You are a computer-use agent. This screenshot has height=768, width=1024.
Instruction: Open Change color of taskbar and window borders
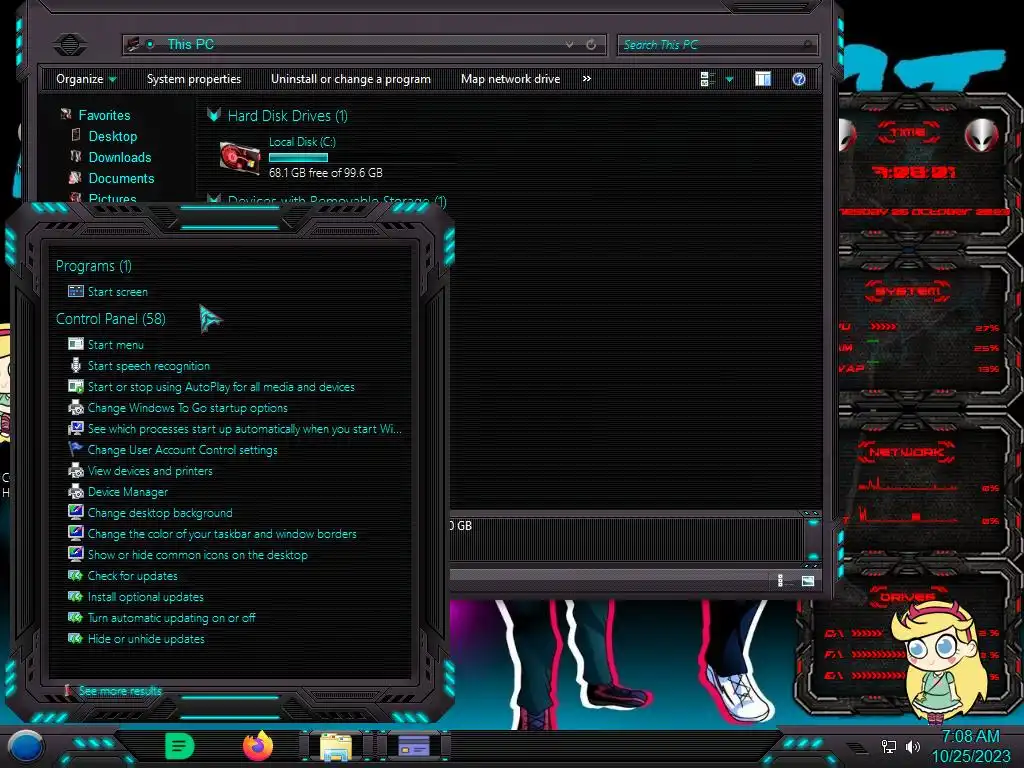tap(222, 534)
